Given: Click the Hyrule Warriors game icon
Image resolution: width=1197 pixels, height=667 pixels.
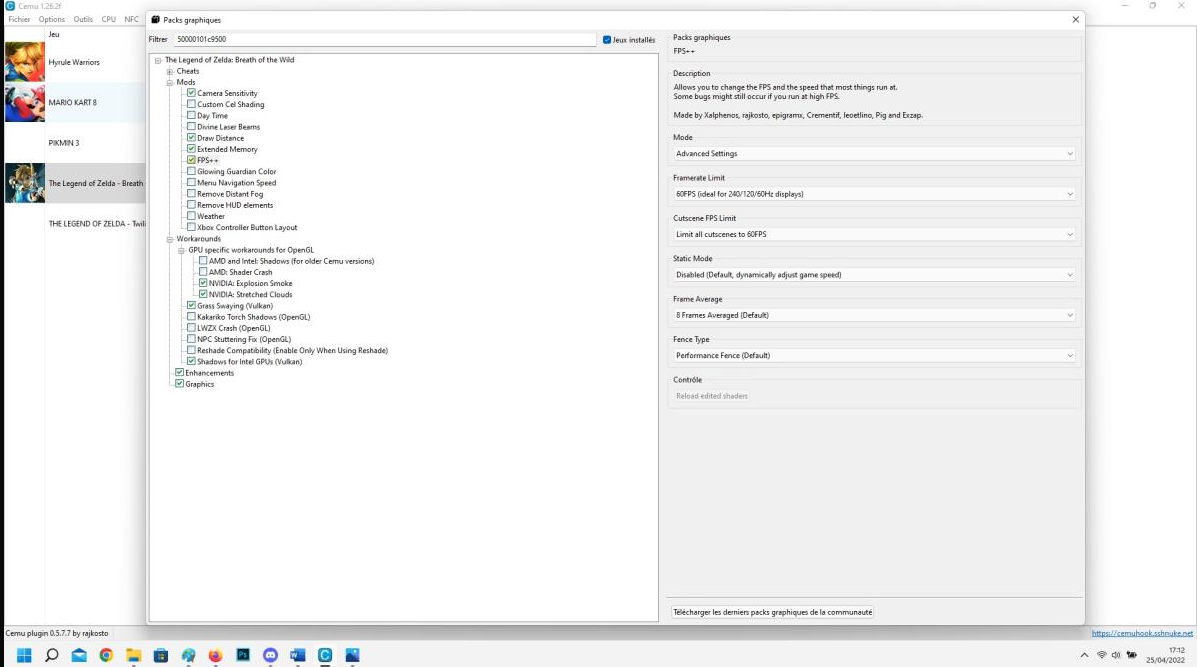Looking at the screenshot, I should click(24, 62).
